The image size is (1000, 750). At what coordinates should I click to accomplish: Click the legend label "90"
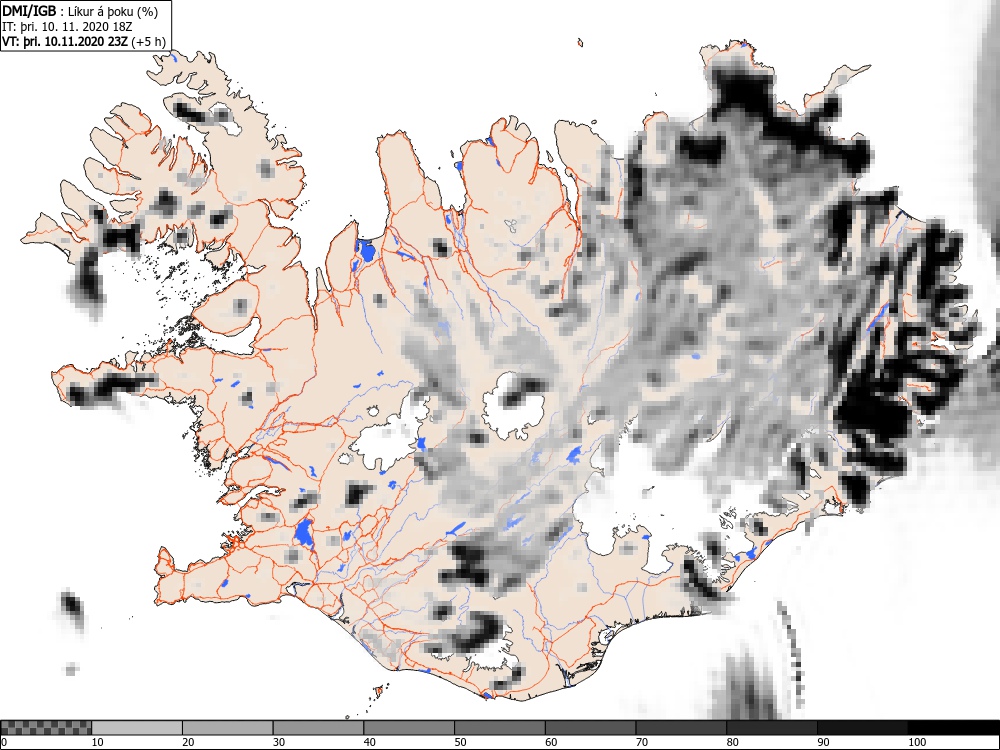(823, 742)
